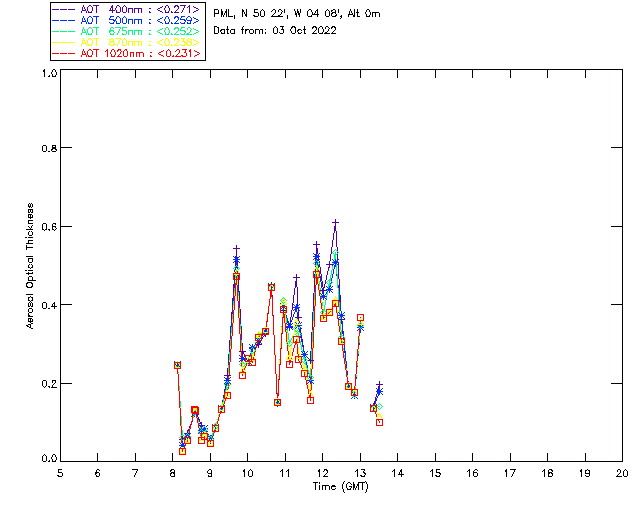This screenshot has height=512, width=640.
Task: Click the 'Time (GMT)' x-axis title
Action: pos(340,487)
